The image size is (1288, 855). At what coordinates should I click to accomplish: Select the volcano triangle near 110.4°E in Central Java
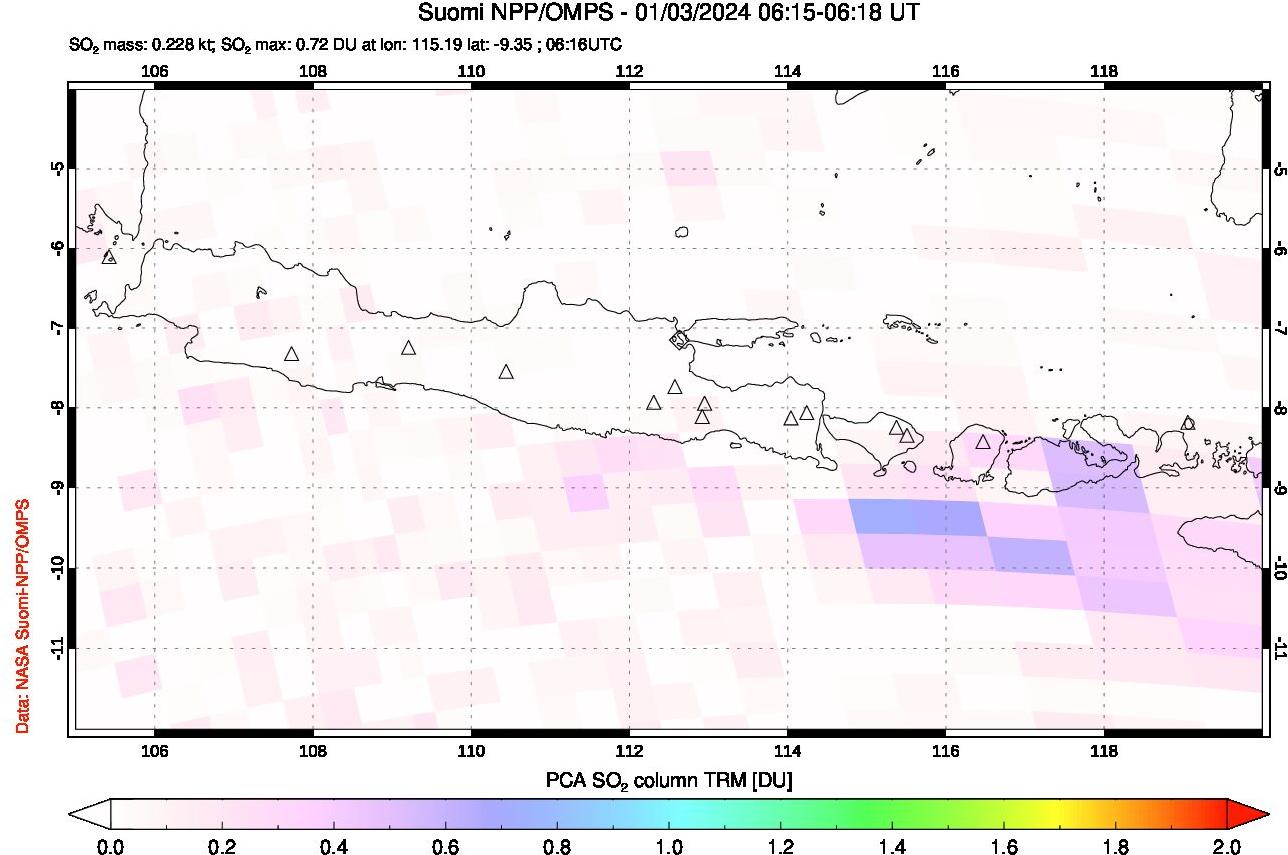point(506,372)
